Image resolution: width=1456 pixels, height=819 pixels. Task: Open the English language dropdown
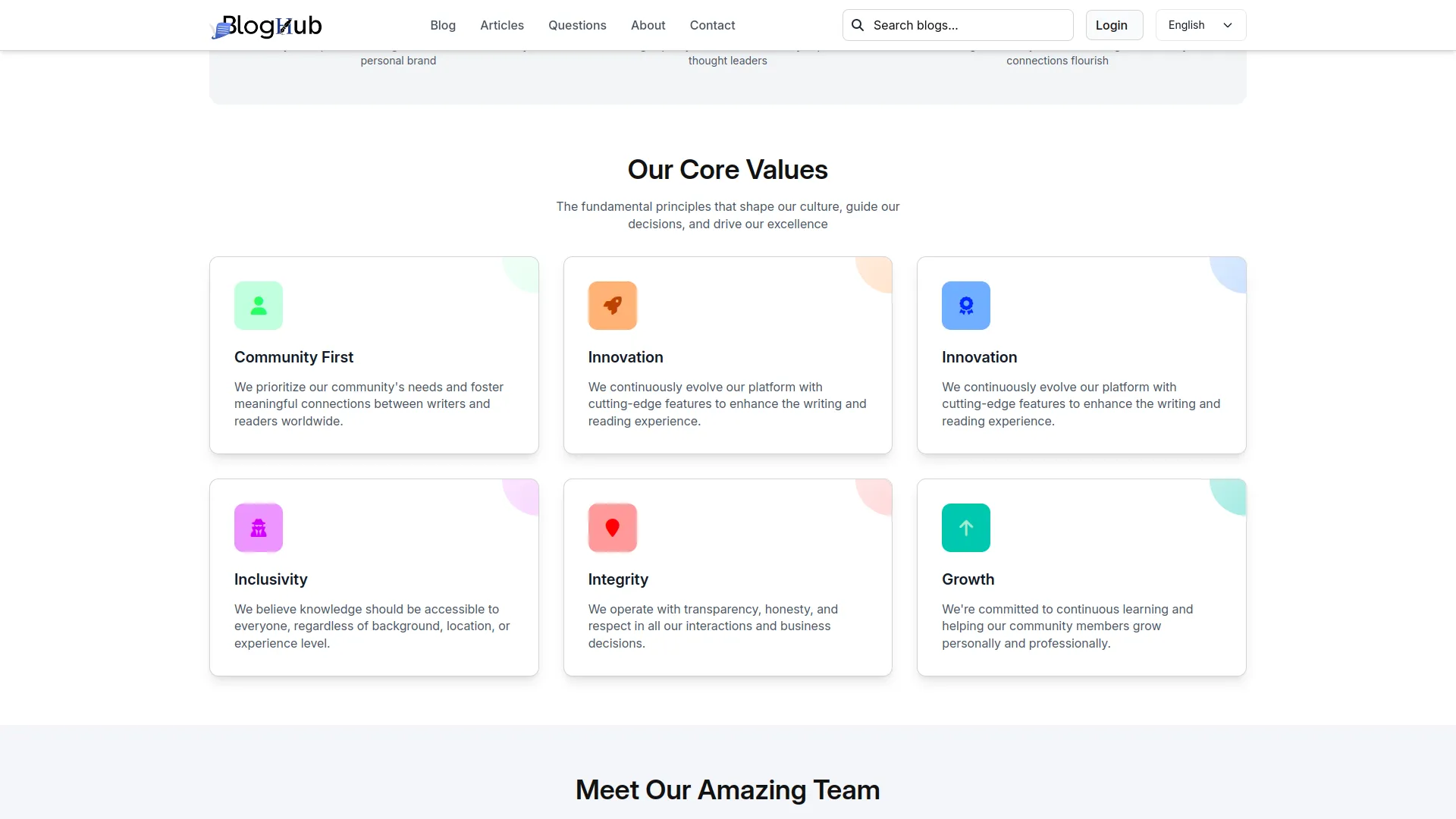pyautogui.click(x=1200, y=25)
